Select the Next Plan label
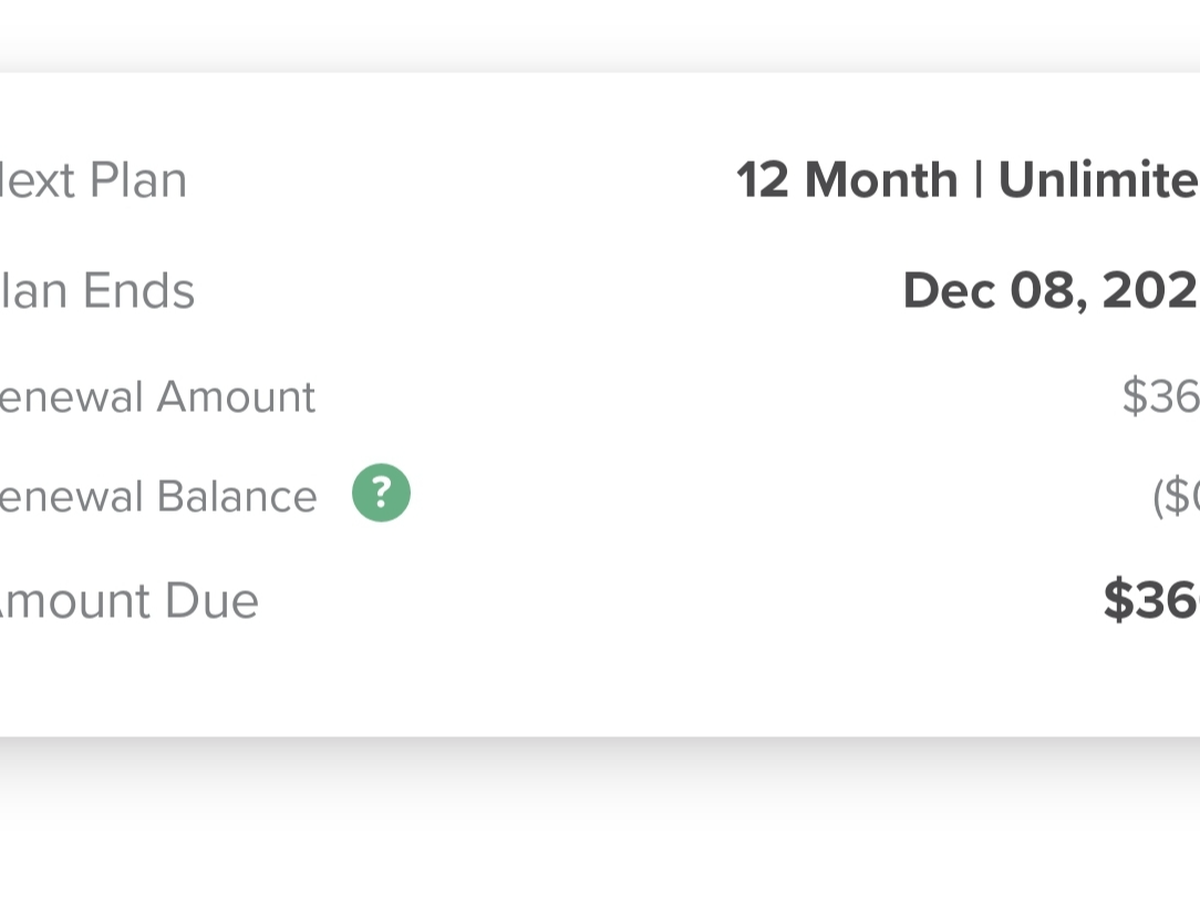The height and width of the screenshot is (900, 1200). pyautogui.click(x=93, y=181)
